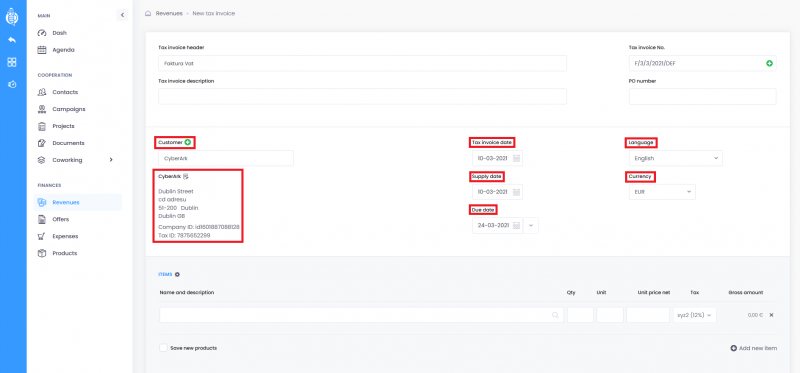Click search magnifier icon in item name field
The width and height of the screenshot is (800, 373).
pyautogui.click(x=555, y=315)
